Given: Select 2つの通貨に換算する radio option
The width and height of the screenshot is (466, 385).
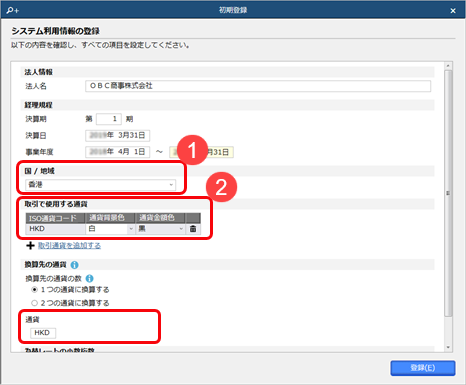Looking at the screenshot, I should click(x=34, y=303).
